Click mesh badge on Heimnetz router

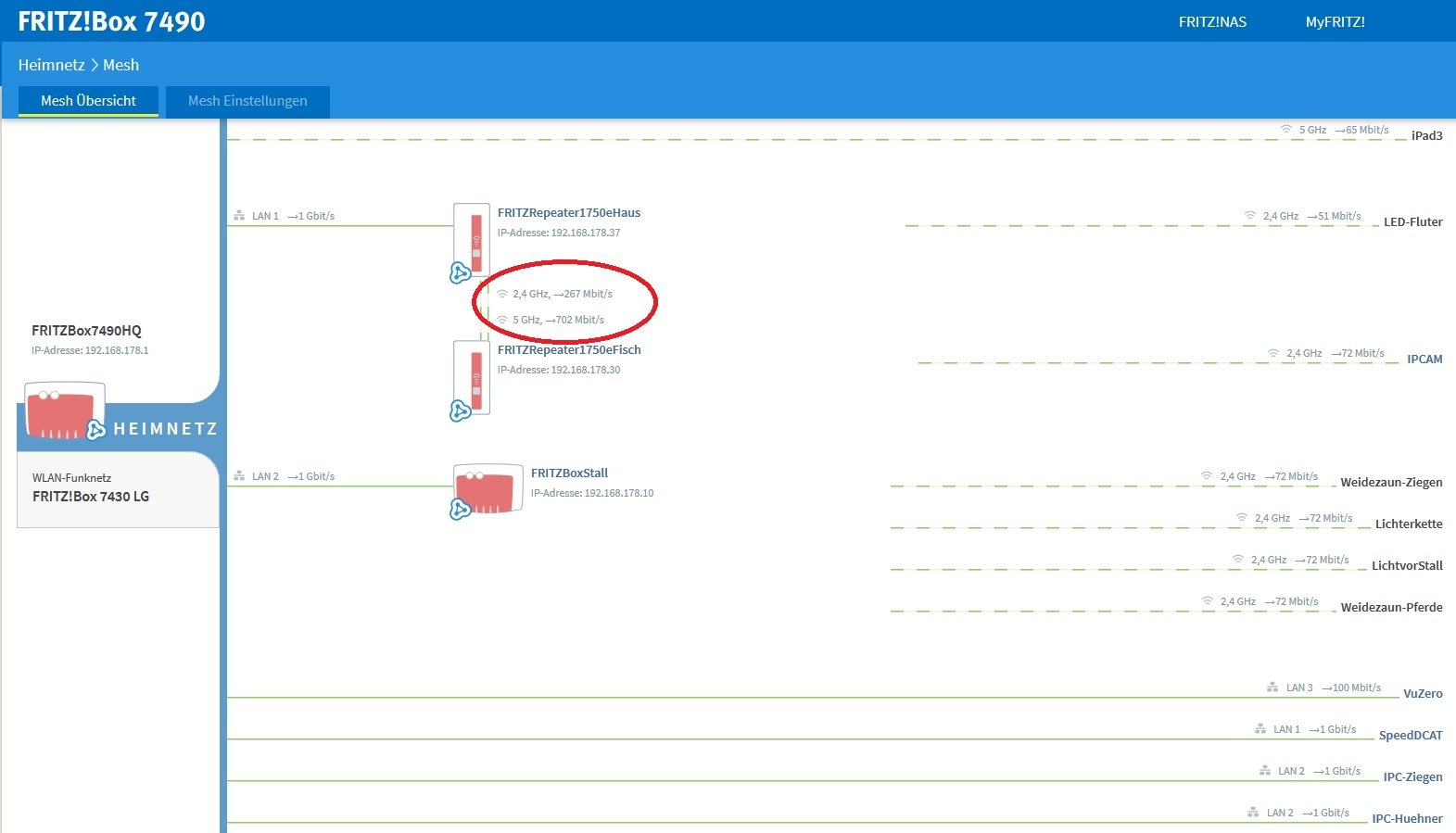[x=95, y=429]
